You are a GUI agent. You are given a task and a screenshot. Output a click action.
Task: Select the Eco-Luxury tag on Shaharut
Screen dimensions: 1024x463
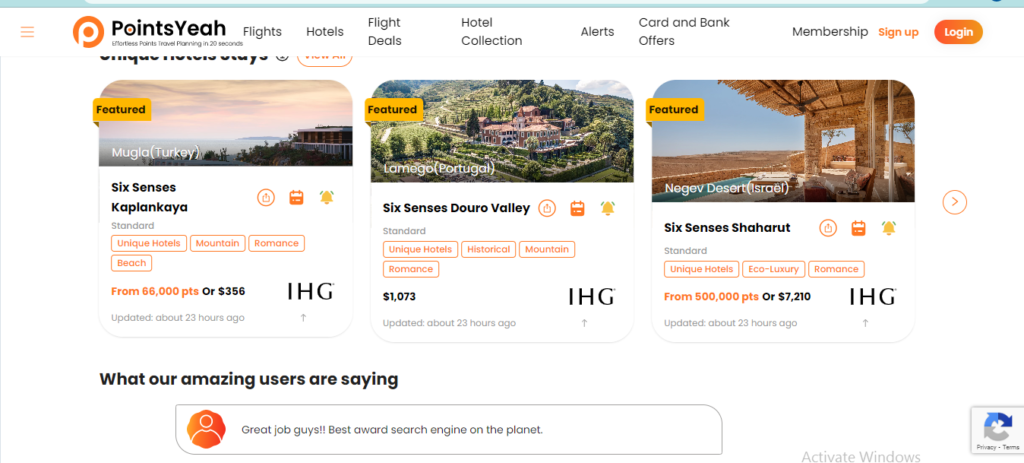coord(773,269)
